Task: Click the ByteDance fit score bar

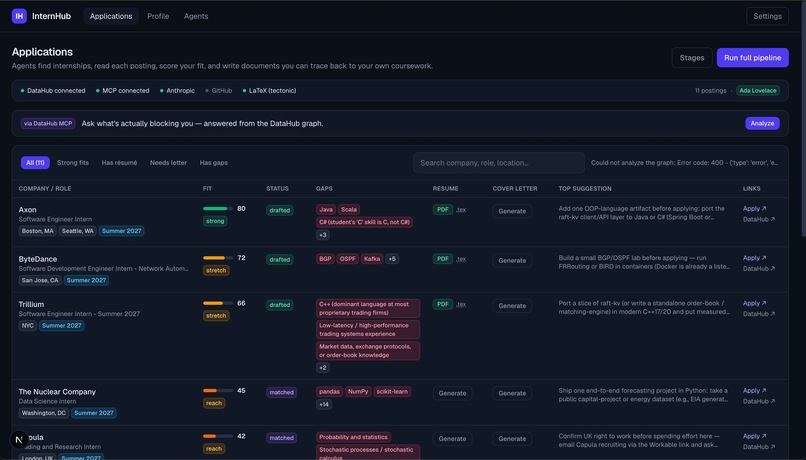Action: tap(218, 257)
